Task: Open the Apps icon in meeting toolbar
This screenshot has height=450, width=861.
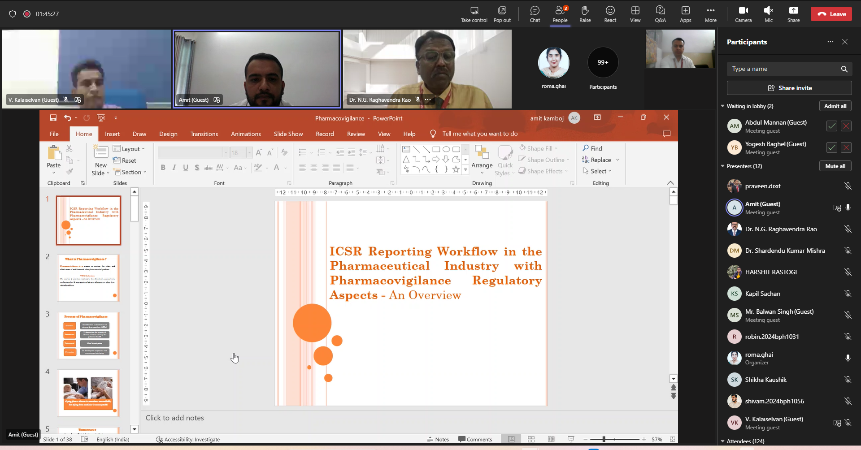Action: [x=686, y=13]
